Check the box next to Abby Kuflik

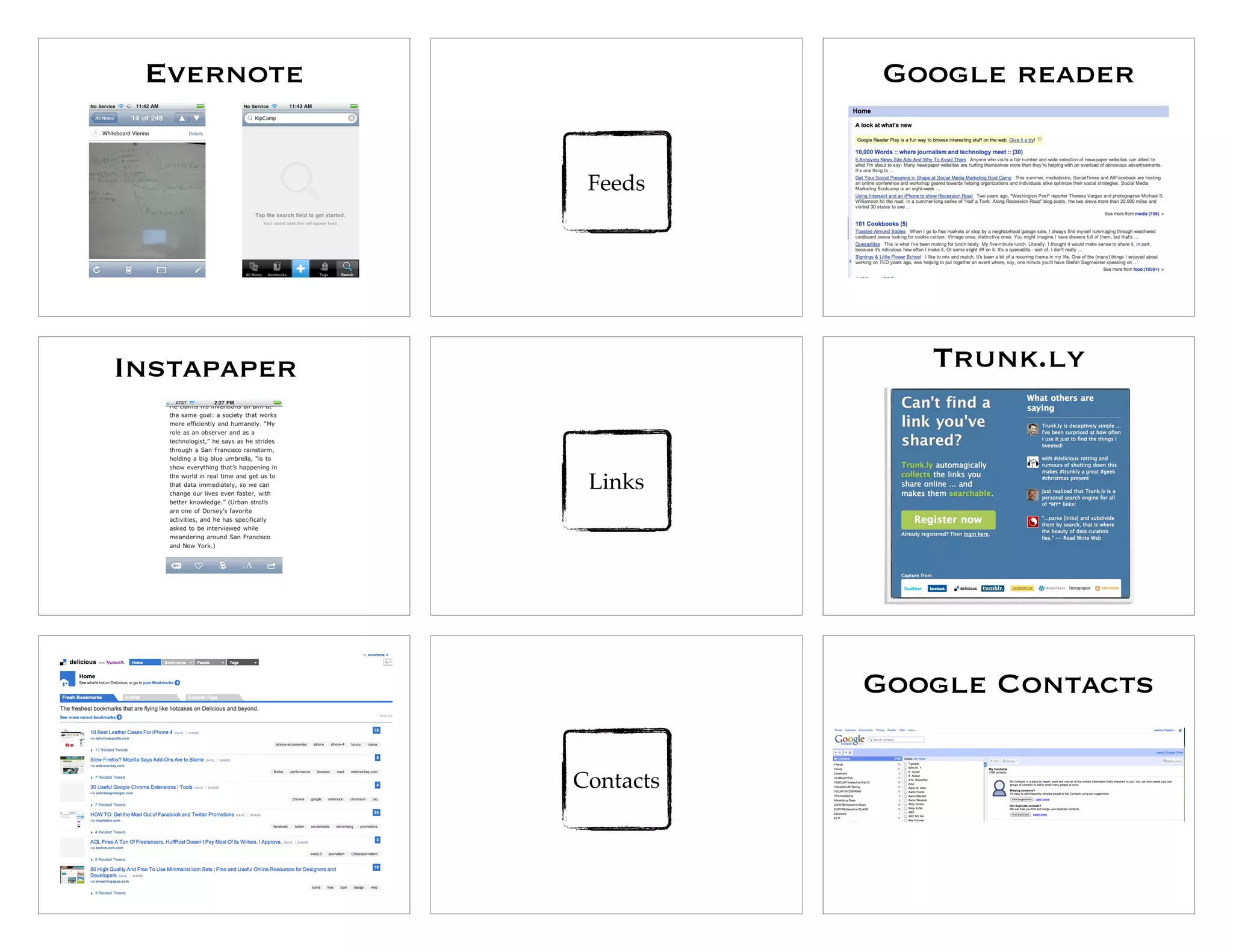(x=905, y=808)
